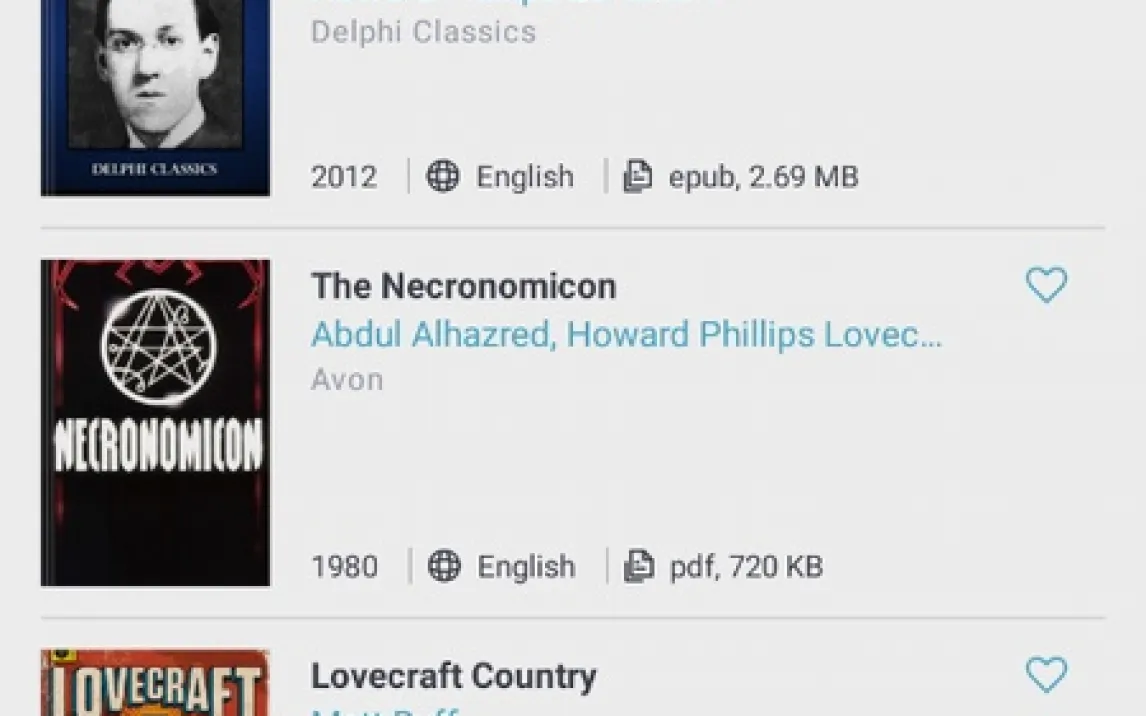Screen dimensions: 1146x716
Task: Click the globe icon beside 1980 English
Action: click(444, 566)
